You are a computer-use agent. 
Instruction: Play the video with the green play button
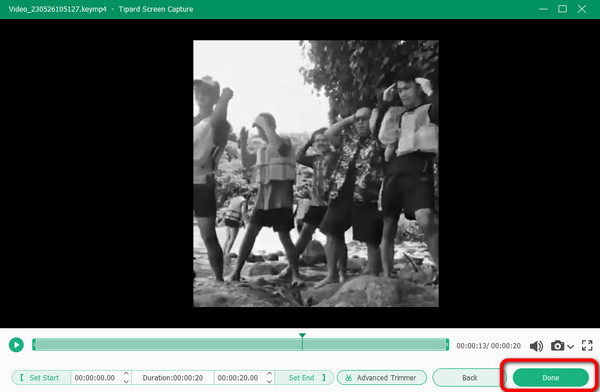(16, 345)
